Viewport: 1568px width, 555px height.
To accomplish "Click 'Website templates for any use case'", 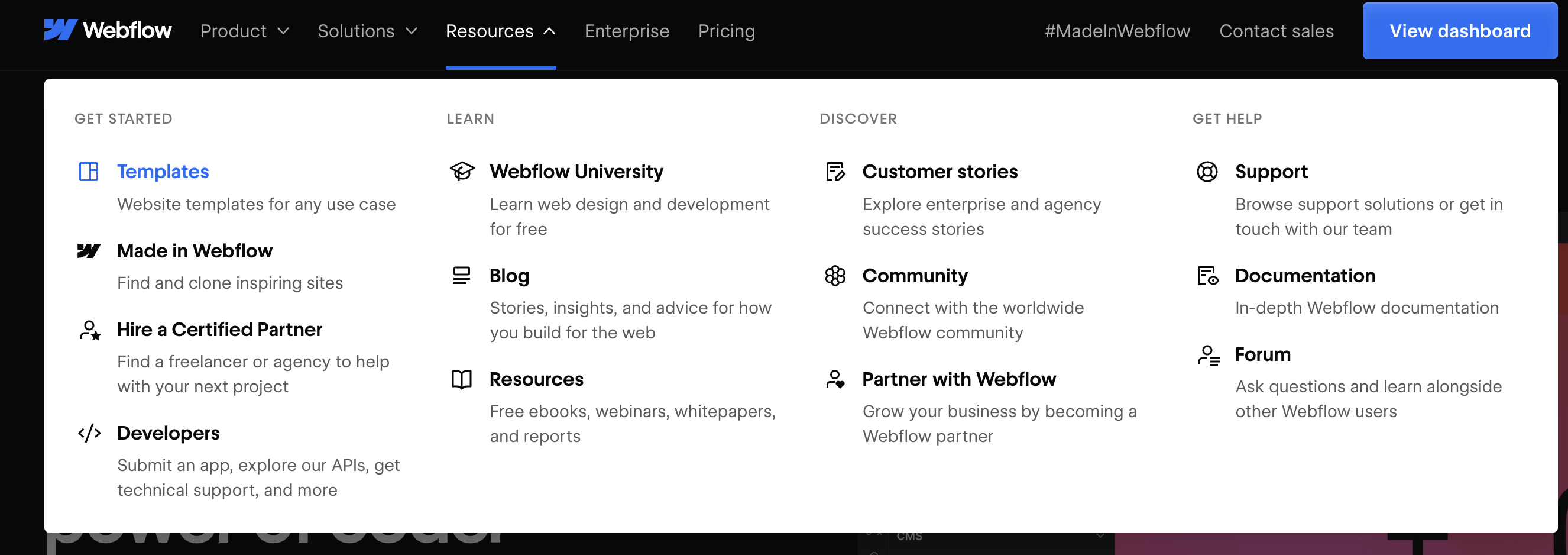I will pyautogui.click(x=256, y=204).
